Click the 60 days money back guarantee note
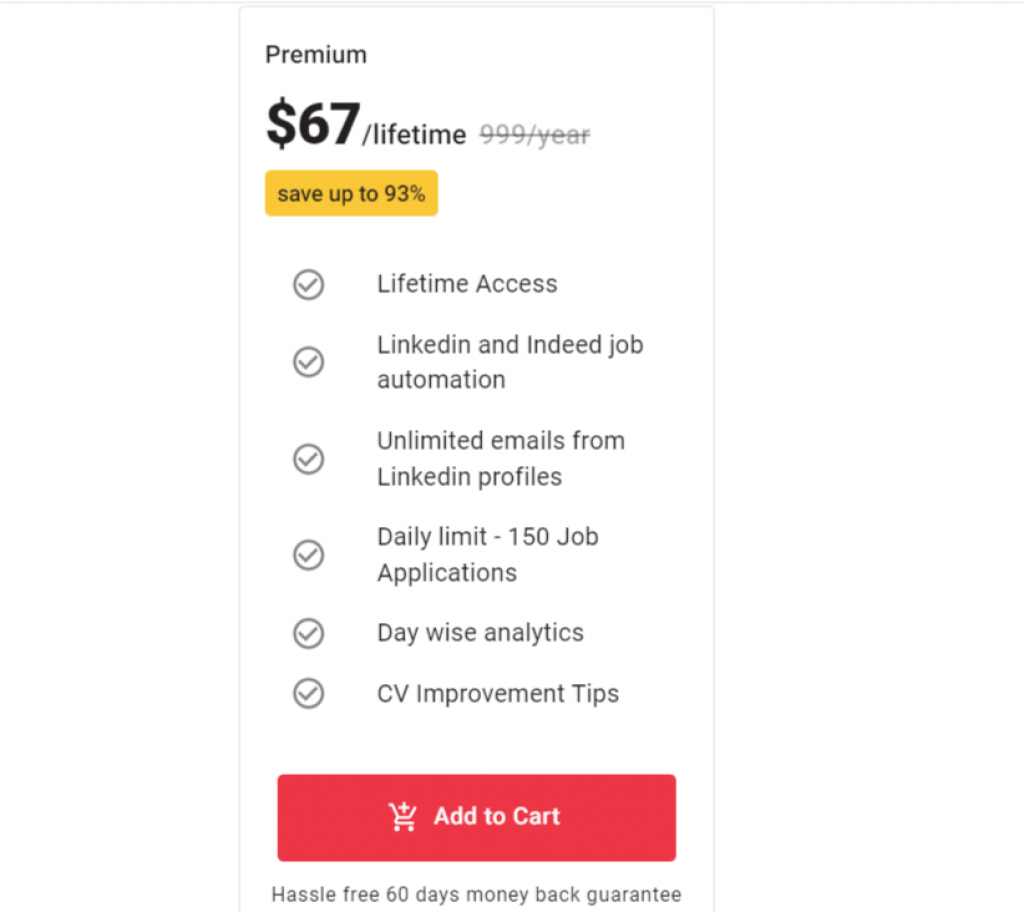Screen dimensions: 1024x912 coord(476,894)
